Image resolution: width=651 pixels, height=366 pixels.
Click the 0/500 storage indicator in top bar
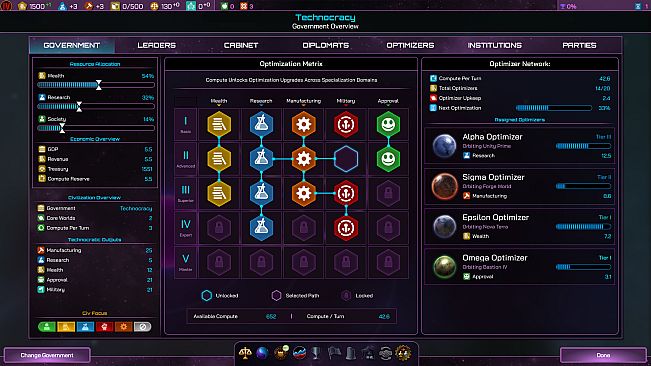[x=128, y=6]
